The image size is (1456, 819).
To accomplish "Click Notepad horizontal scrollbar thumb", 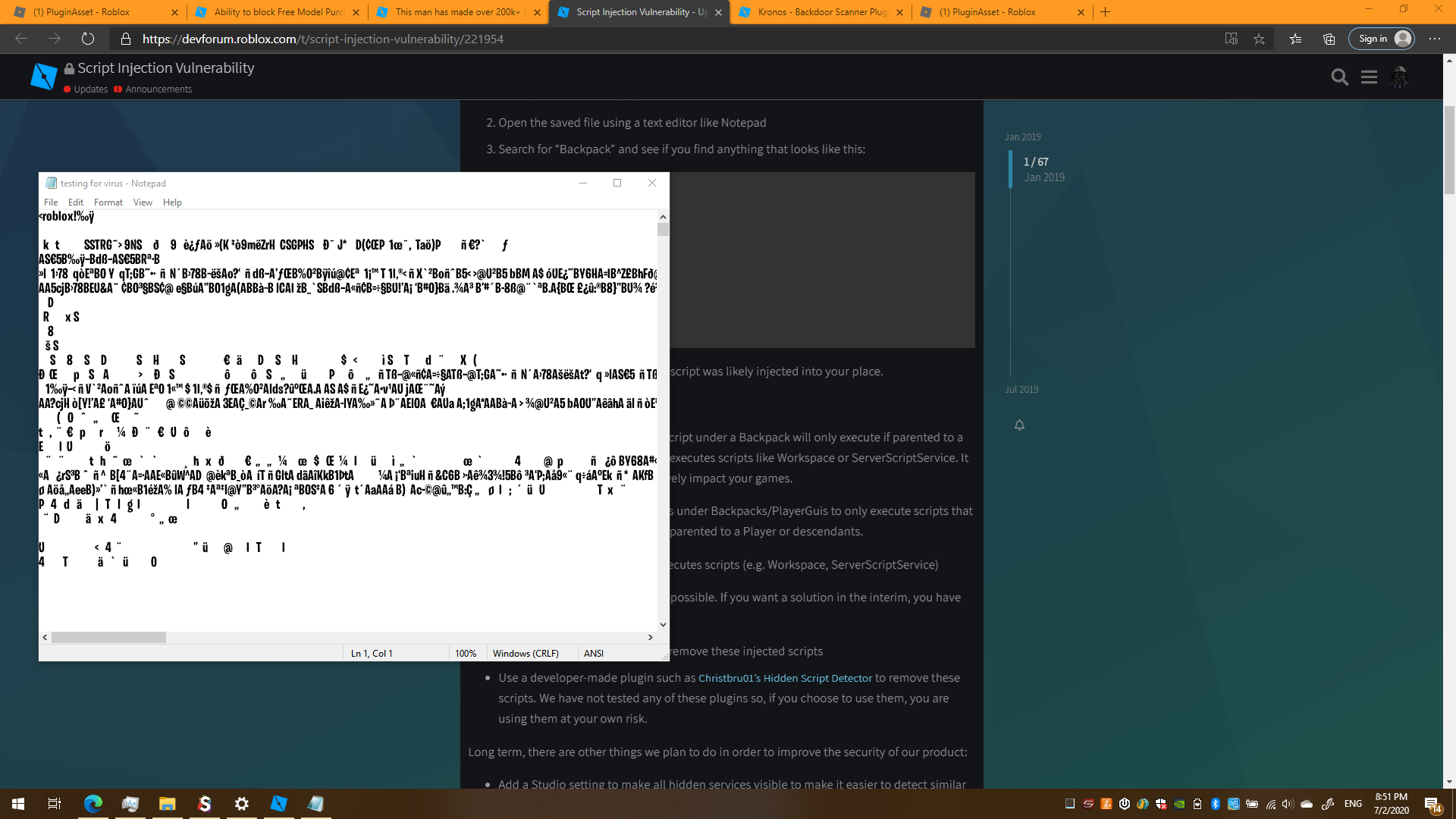I will coord(108,638).
